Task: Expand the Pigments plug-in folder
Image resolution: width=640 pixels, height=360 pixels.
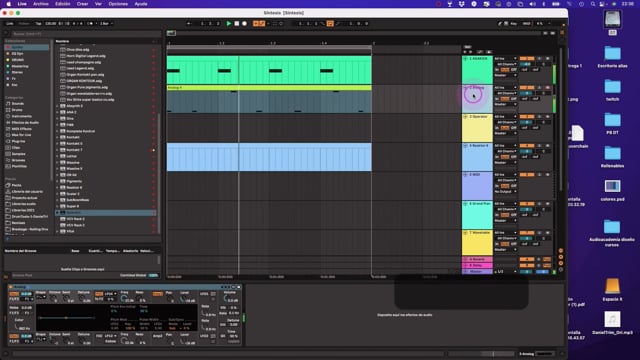Action: 57,181
